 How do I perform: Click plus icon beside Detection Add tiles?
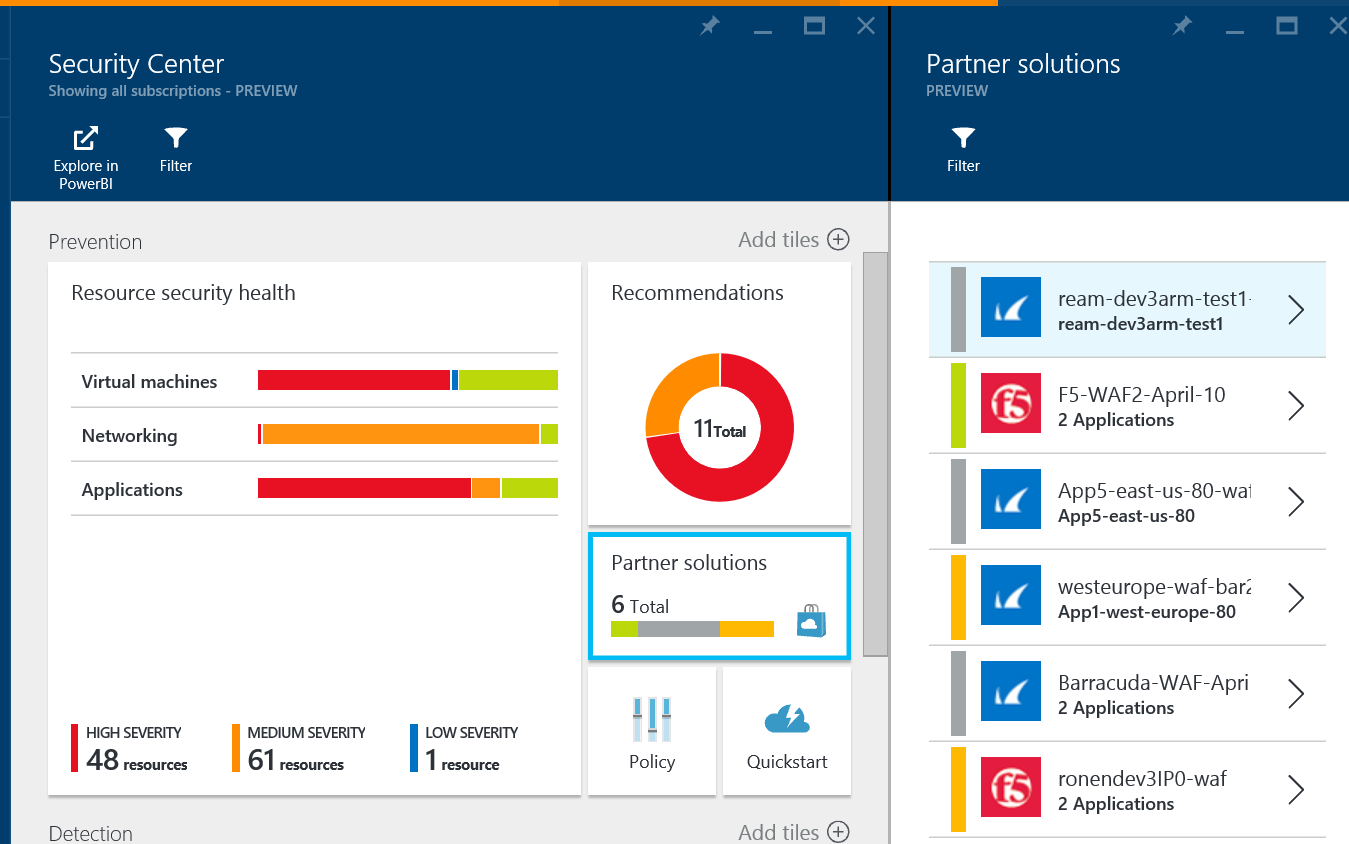tap(838, 832)
